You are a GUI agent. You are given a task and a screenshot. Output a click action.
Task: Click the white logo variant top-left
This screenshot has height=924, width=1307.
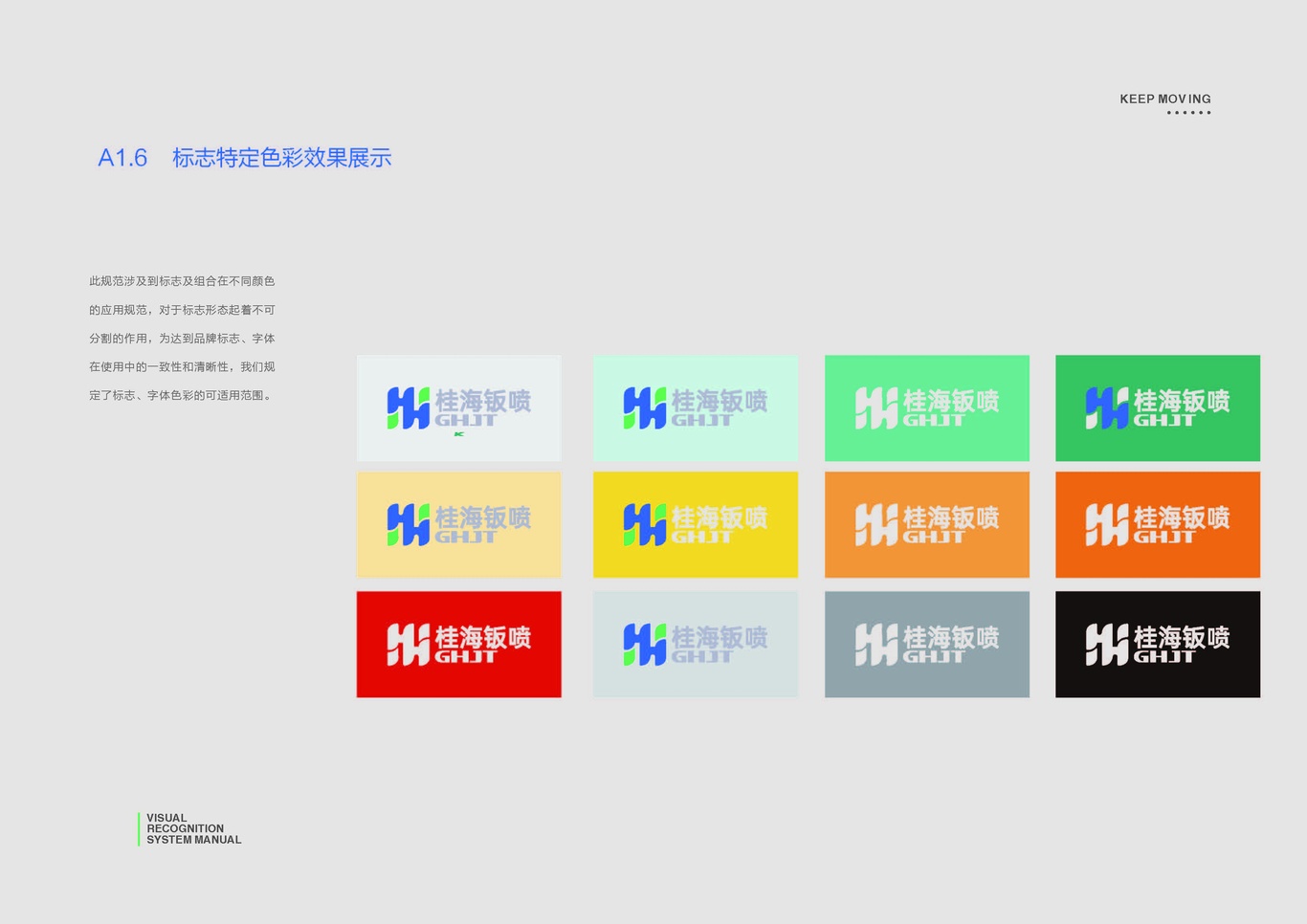(x=458, y=407)
